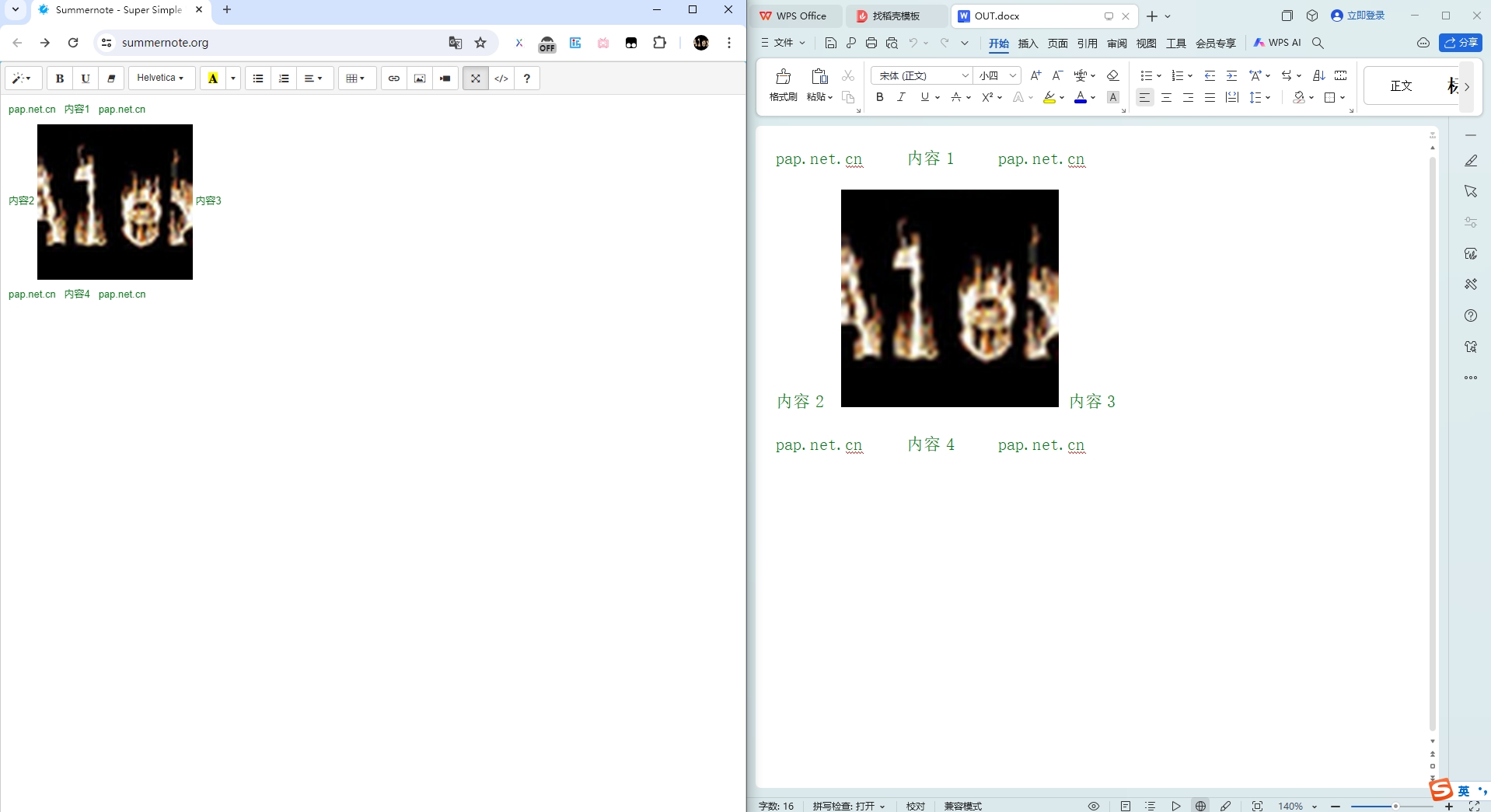Select the Format Painter in WPS
Screen dimensions: 1491x812
tap(783, 85)
